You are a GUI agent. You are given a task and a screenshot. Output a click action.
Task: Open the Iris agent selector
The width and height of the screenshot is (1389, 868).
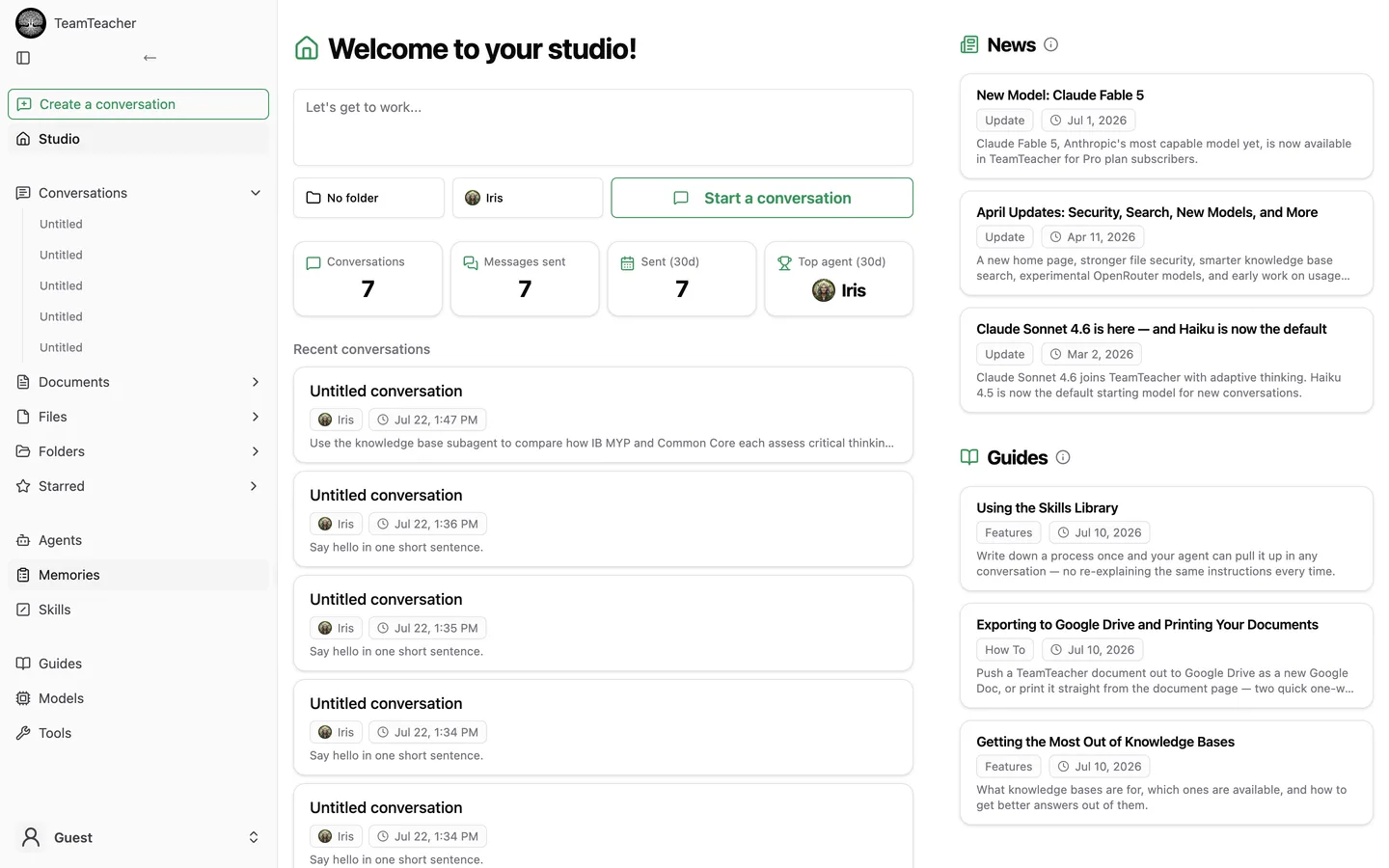click(528, 198)
